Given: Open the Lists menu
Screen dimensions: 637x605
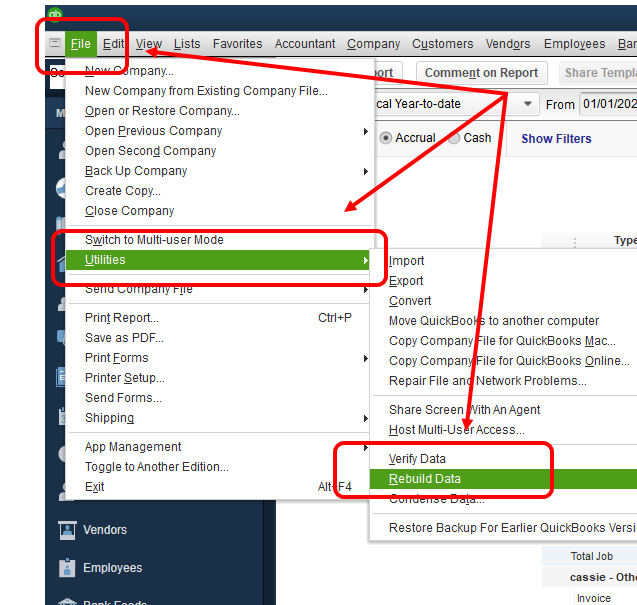Looking at the screenshot, I should coord(187,44).
